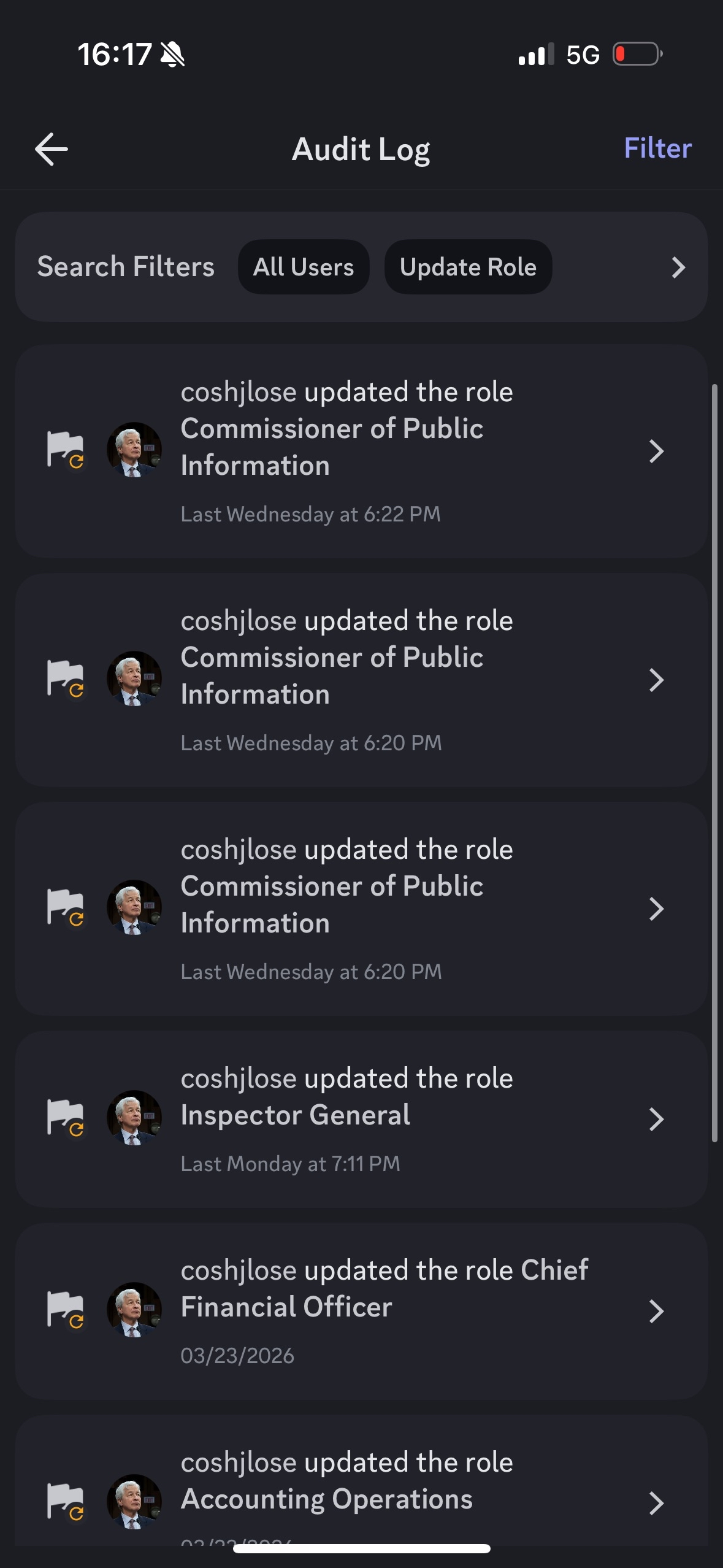Screen dimensions: 723x1568
Task: Expand Inspector General entry details chevron
Action: point(656,1120)
